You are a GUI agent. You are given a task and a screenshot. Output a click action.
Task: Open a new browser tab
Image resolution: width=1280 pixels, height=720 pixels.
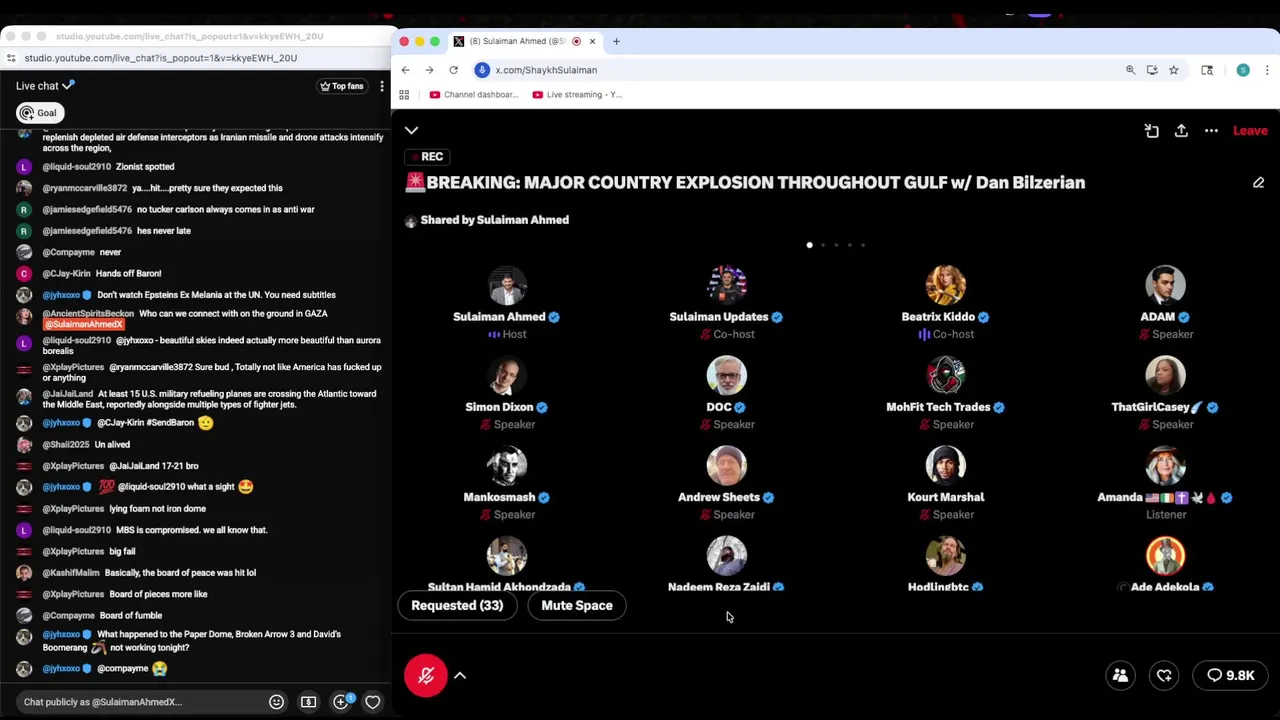click(616, 41)
